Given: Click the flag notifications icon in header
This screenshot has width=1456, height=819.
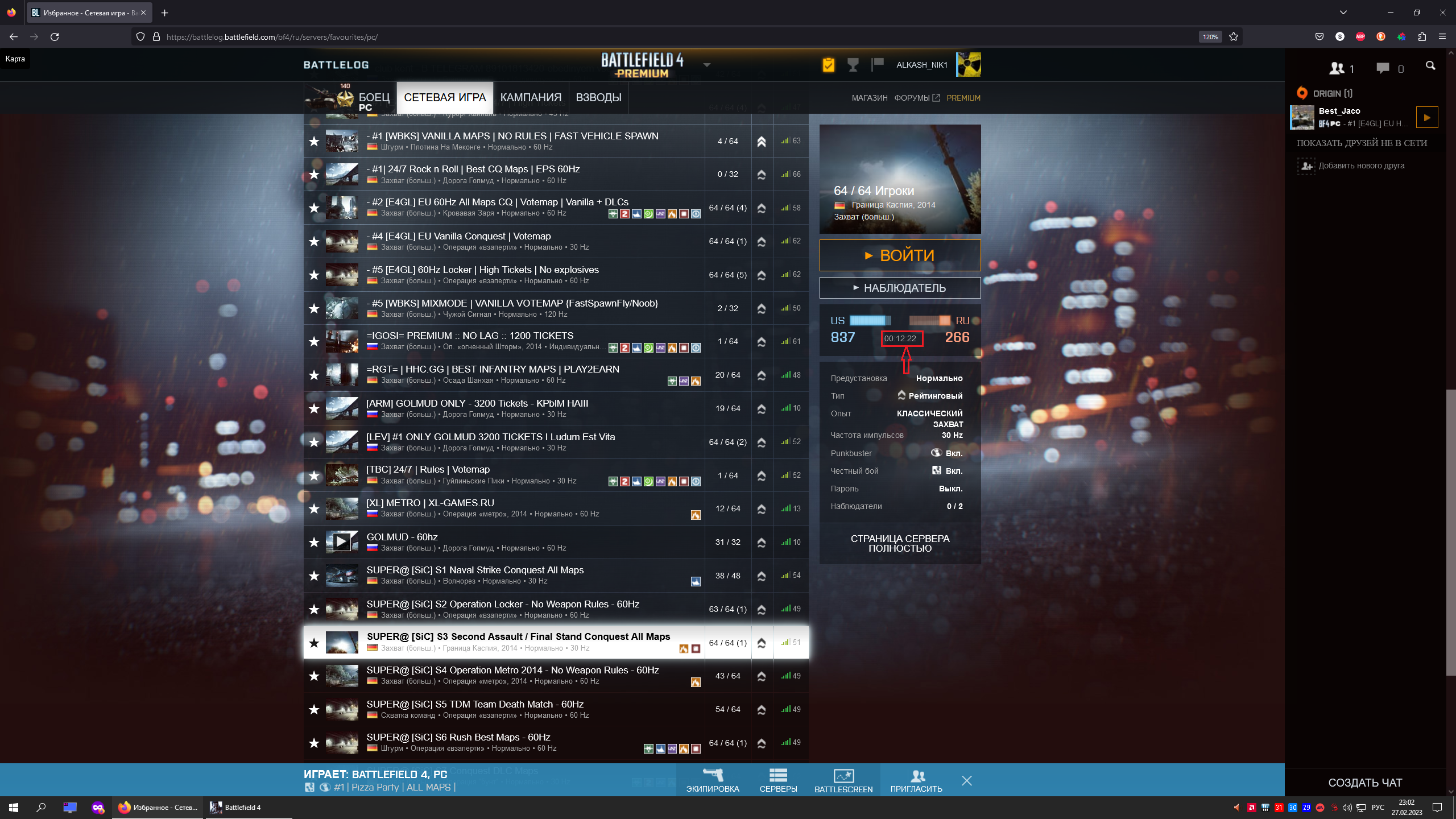Looking at the screenshot, I should coord(877,64).
